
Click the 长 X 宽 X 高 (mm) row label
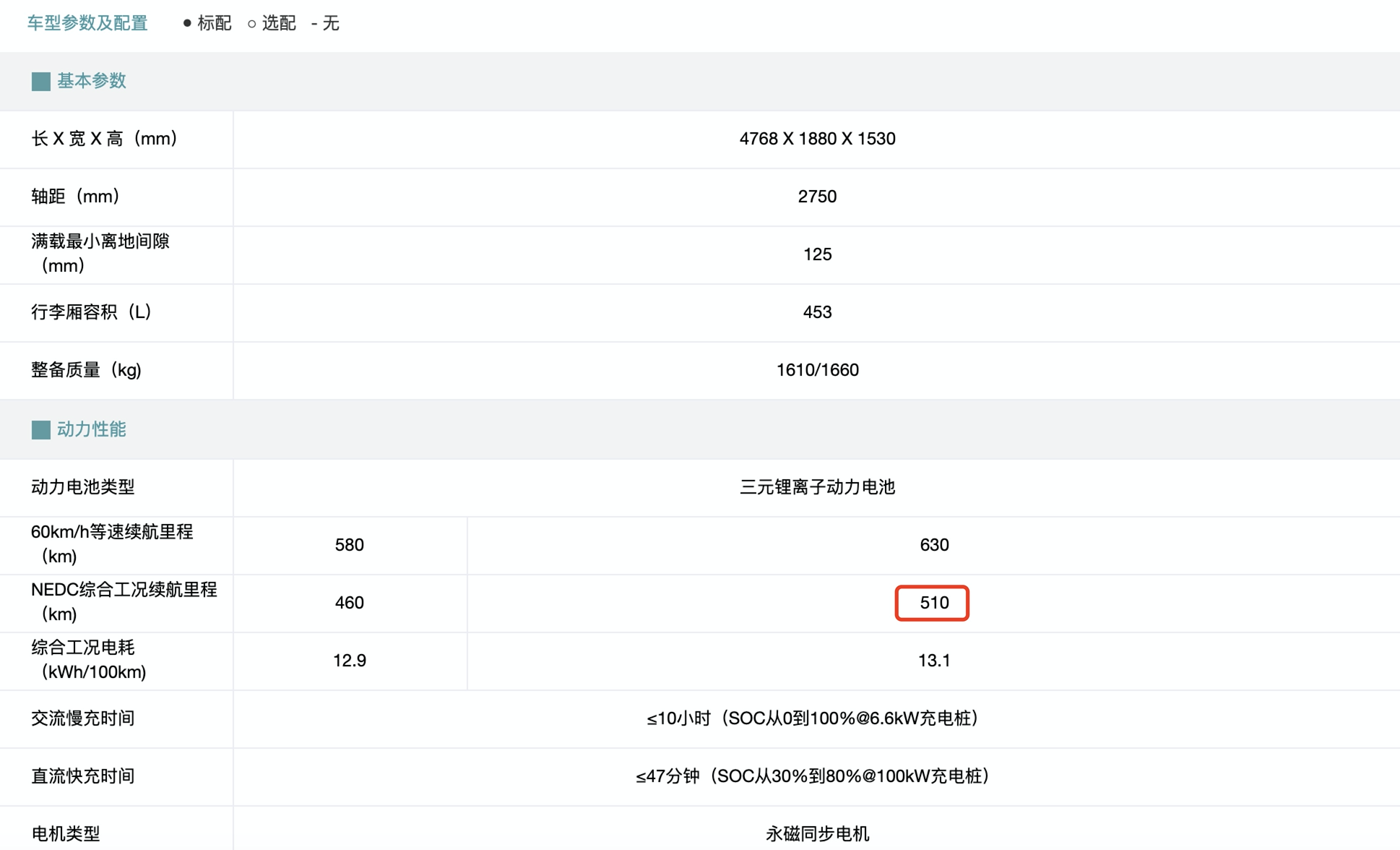click(104, 139)
